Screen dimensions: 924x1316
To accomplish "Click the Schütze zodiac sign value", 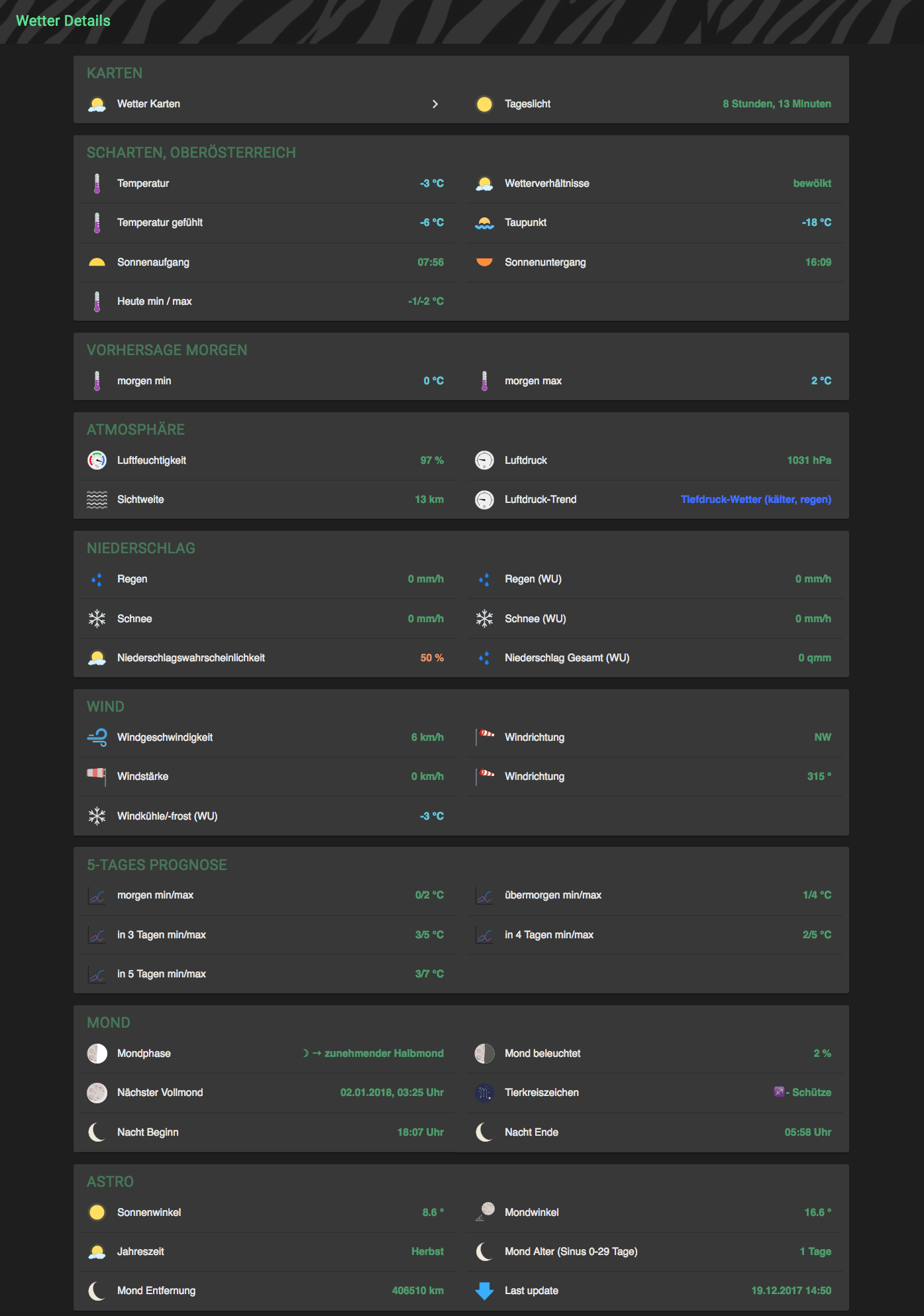I will (x=811, y=1093).
